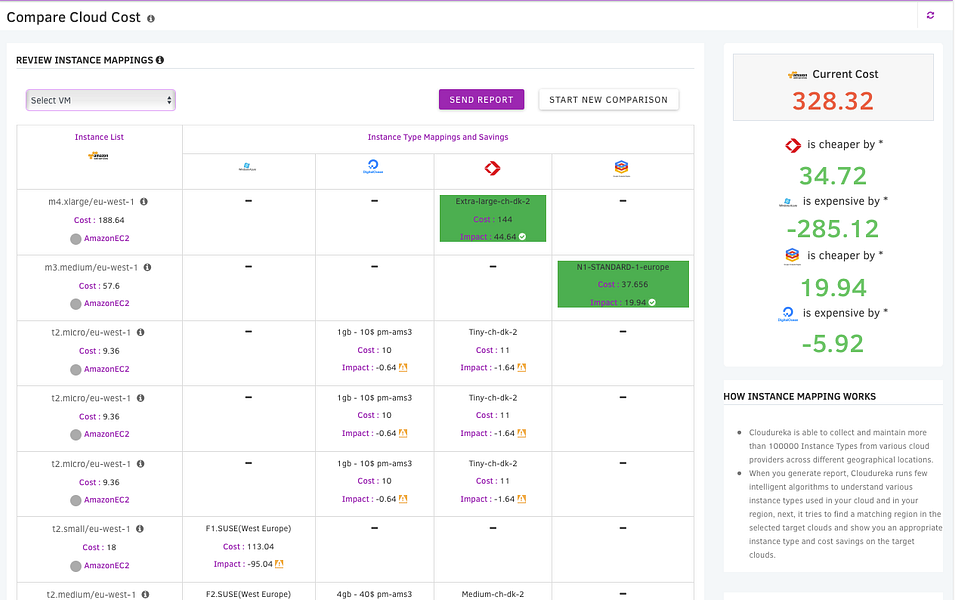Click the value -285.12
Image resolution: width=955 pixels, height=600 pixels.
pos(833,229)
